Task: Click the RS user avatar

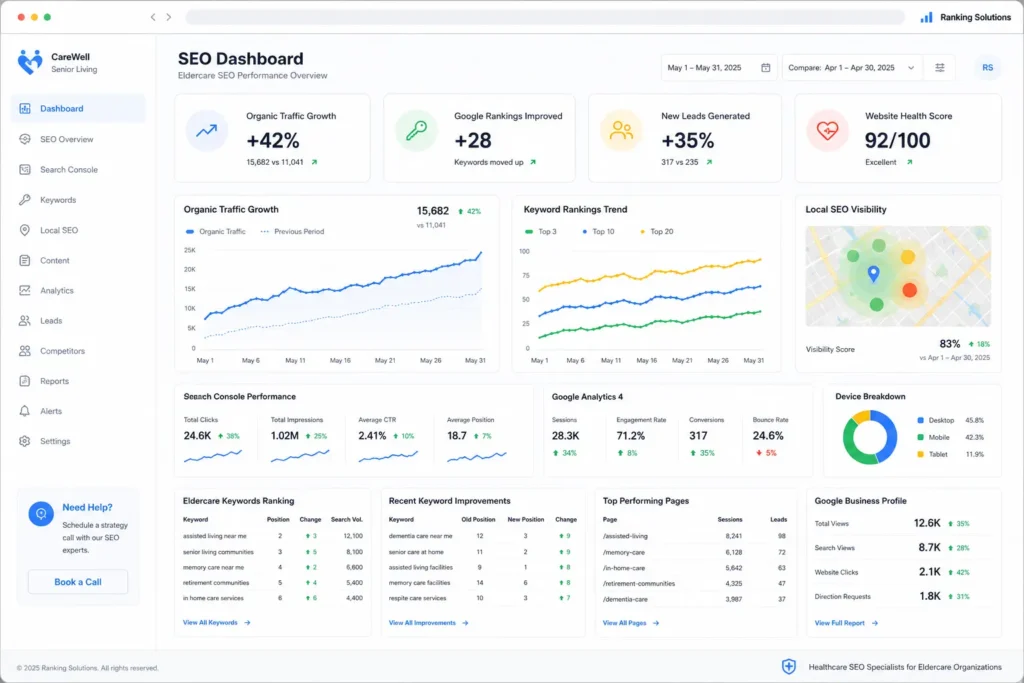Action: (987, 68)
